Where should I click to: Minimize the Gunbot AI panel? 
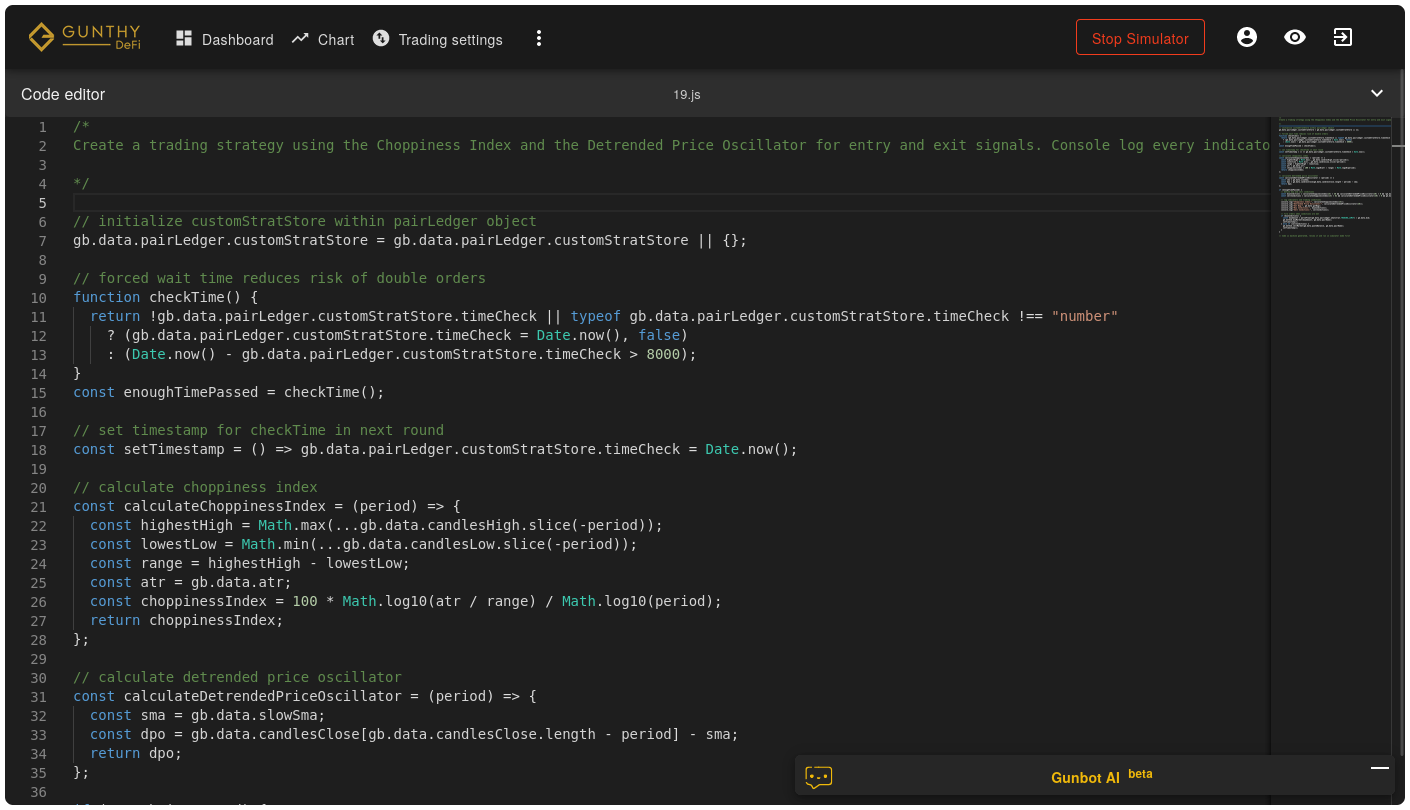[x=1380, y=768]
